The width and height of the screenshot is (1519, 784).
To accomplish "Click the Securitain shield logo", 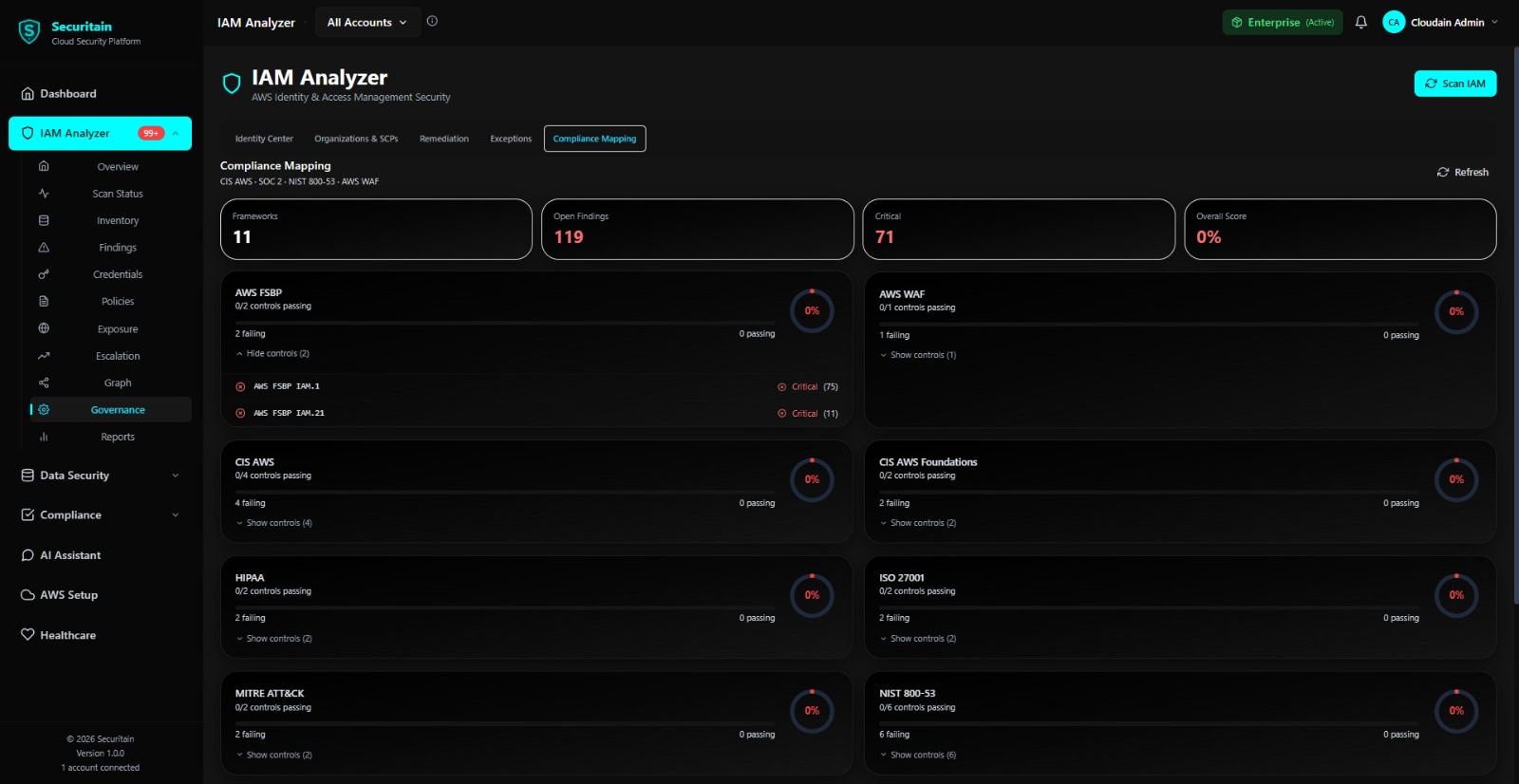I will [x=29, y=32].
